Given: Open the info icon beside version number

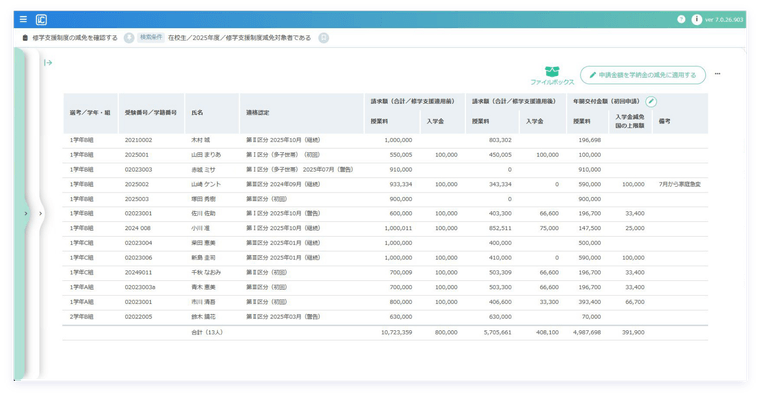Looking at the screenshot, I should 697,19.
